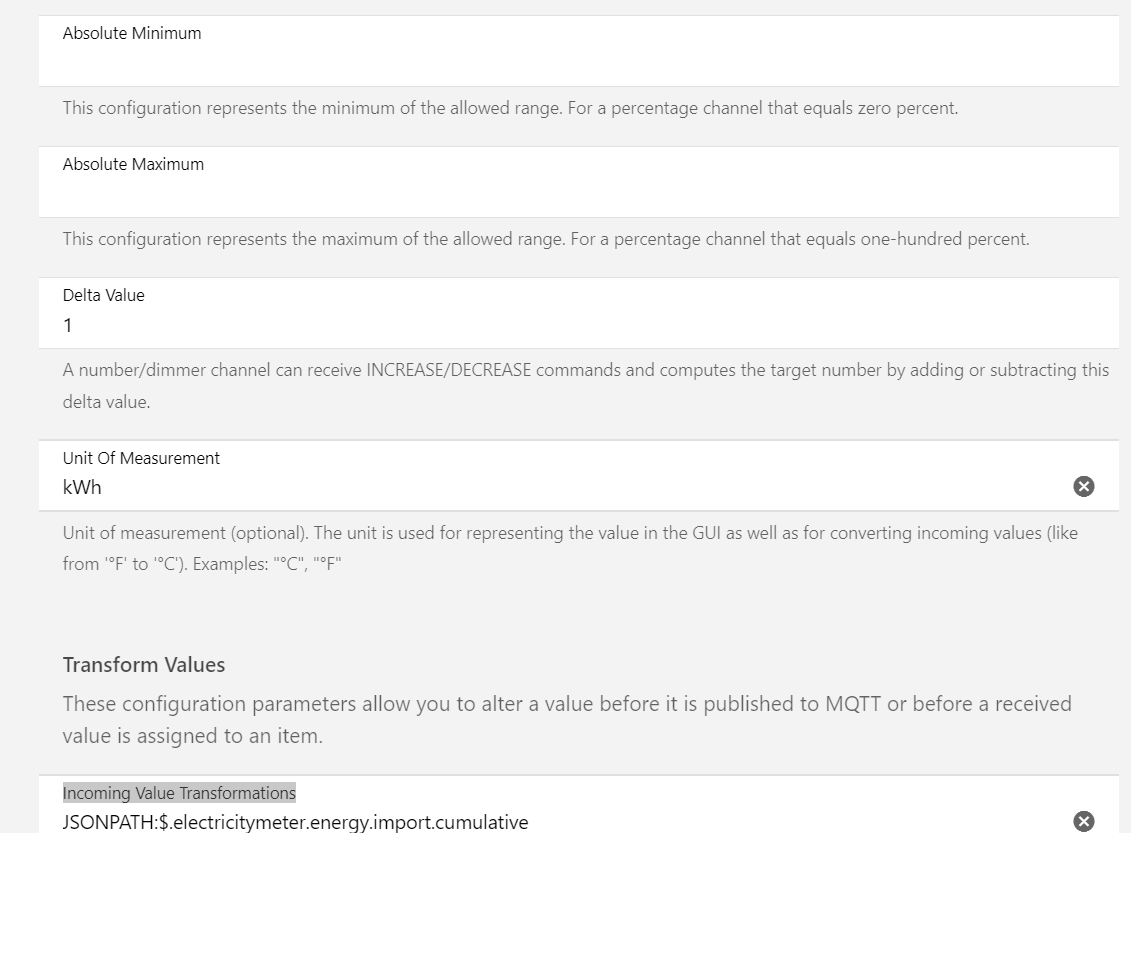Click the minimum allowed range description text
Screen dimensions: 1131x957
510,108
